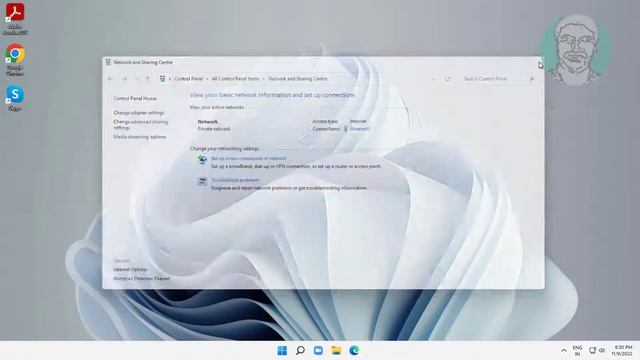Go forward in Control Panel window
The image size is (640, 360).
click(x=124, y=79)
